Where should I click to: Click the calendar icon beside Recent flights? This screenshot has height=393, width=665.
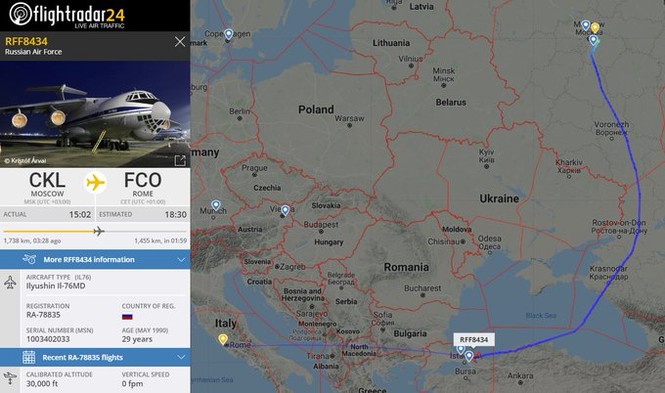coord(29,357)
